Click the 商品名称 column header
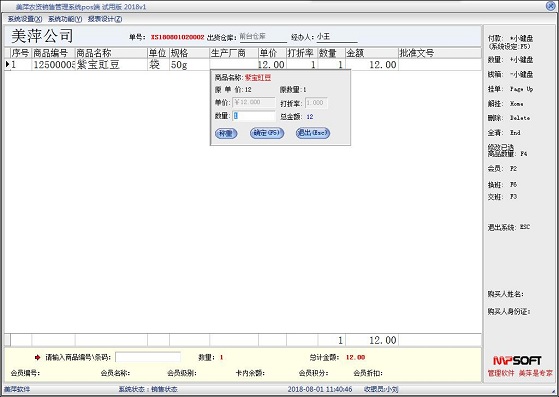Screen dimensions: 559x397 tap(111, 53)
